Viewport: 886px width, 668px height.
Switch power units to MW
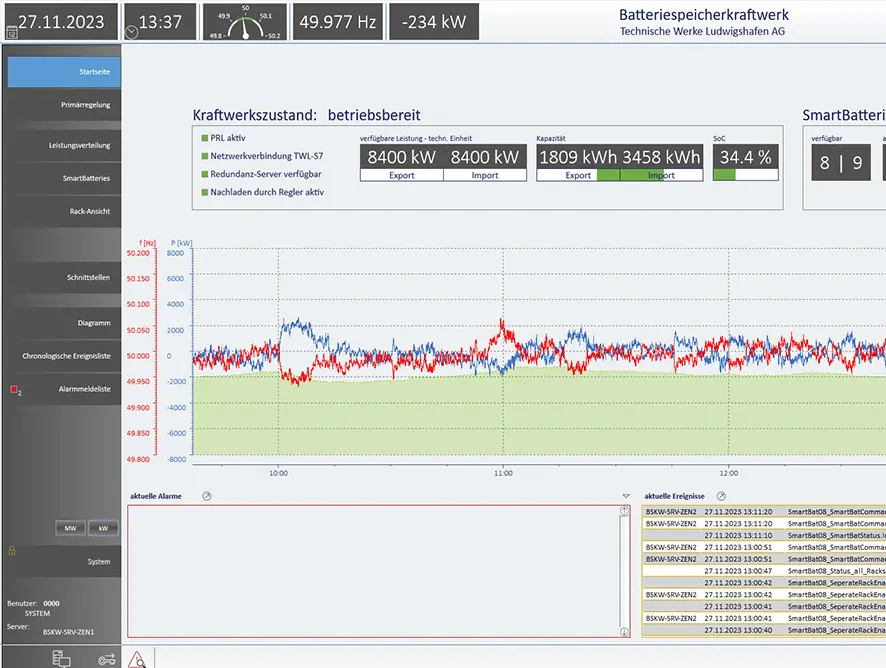(70, 528)
